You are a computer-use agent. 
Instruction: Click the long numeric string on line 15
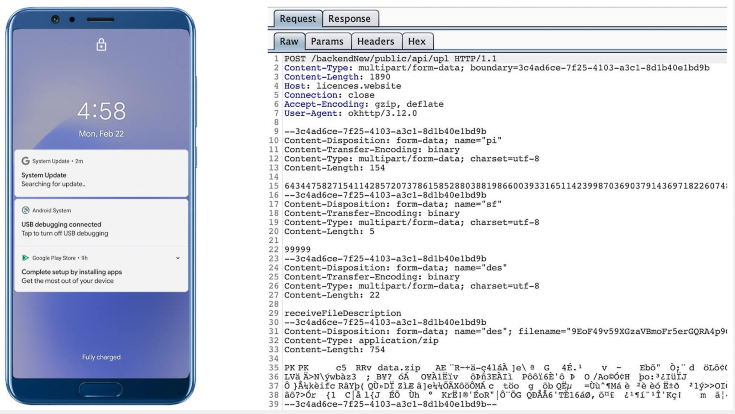(505, 186)
